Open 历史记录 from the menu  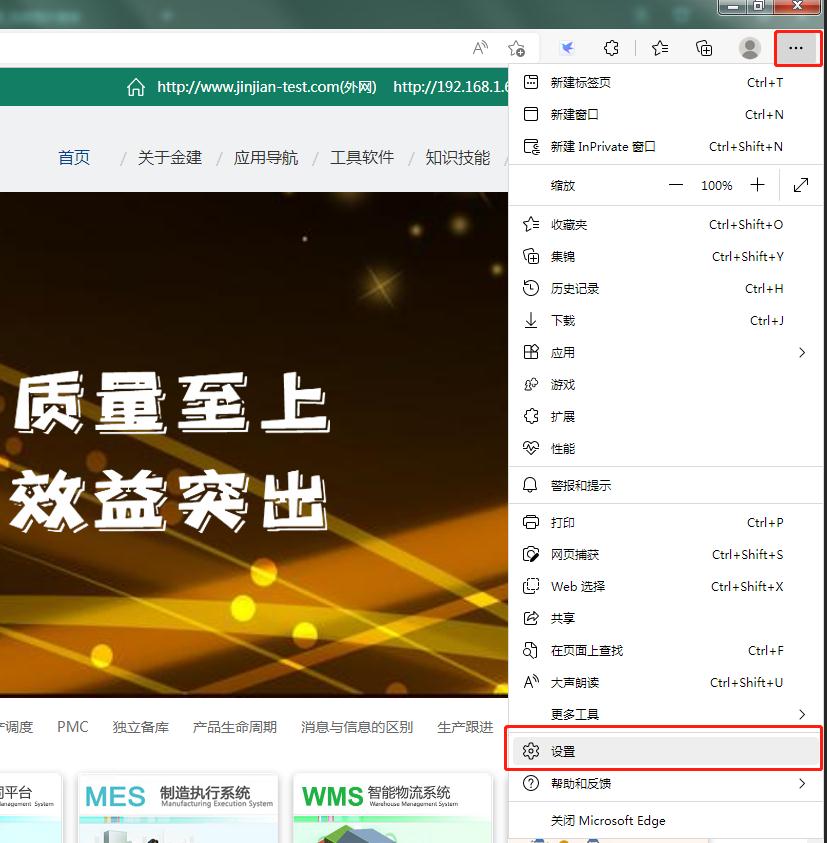pyautogui.click(x=665, y=288)
